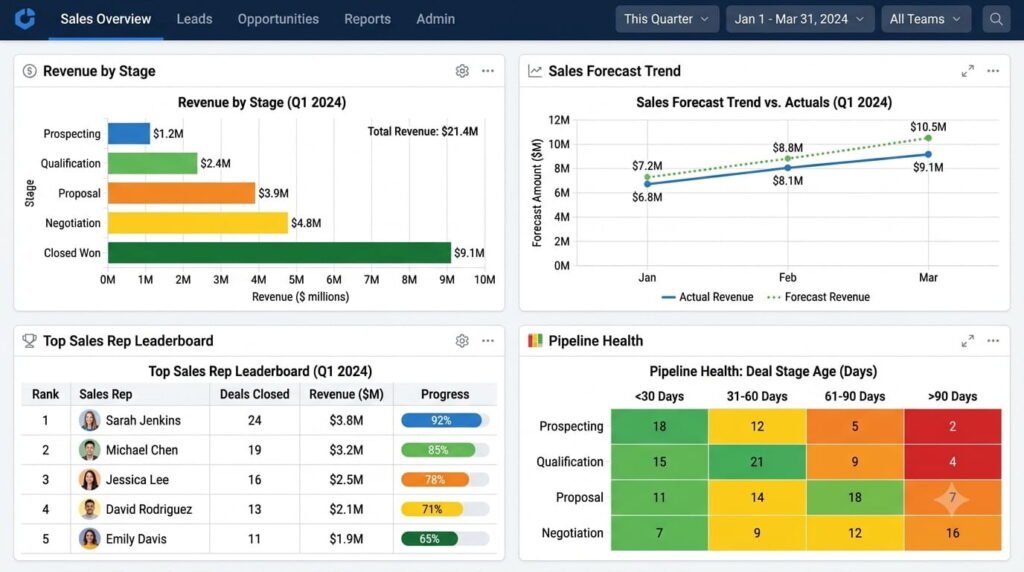1024x572 pixels.
Task: Open Sarah Jenkins sales rep entry
Action: pos(142,421)
